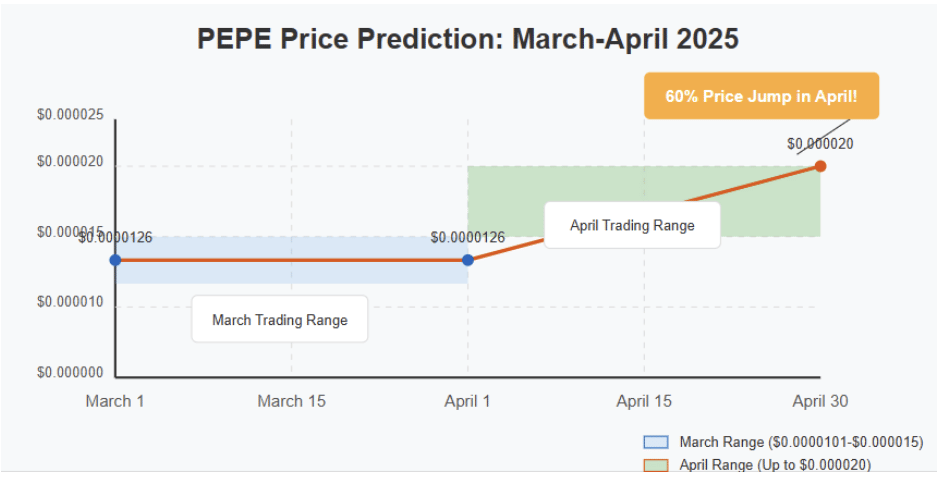The image size is (946, 490).
Task: Select the March Trading Range label box
Action: click(x=280, y=320)
